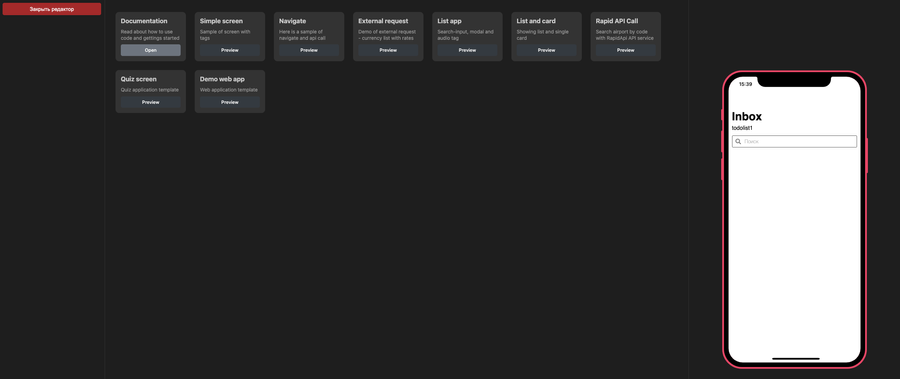This screenshot has height=379, width=900.
Task: Focus the Поиск search field in phone preview
Action: point(794,141)
